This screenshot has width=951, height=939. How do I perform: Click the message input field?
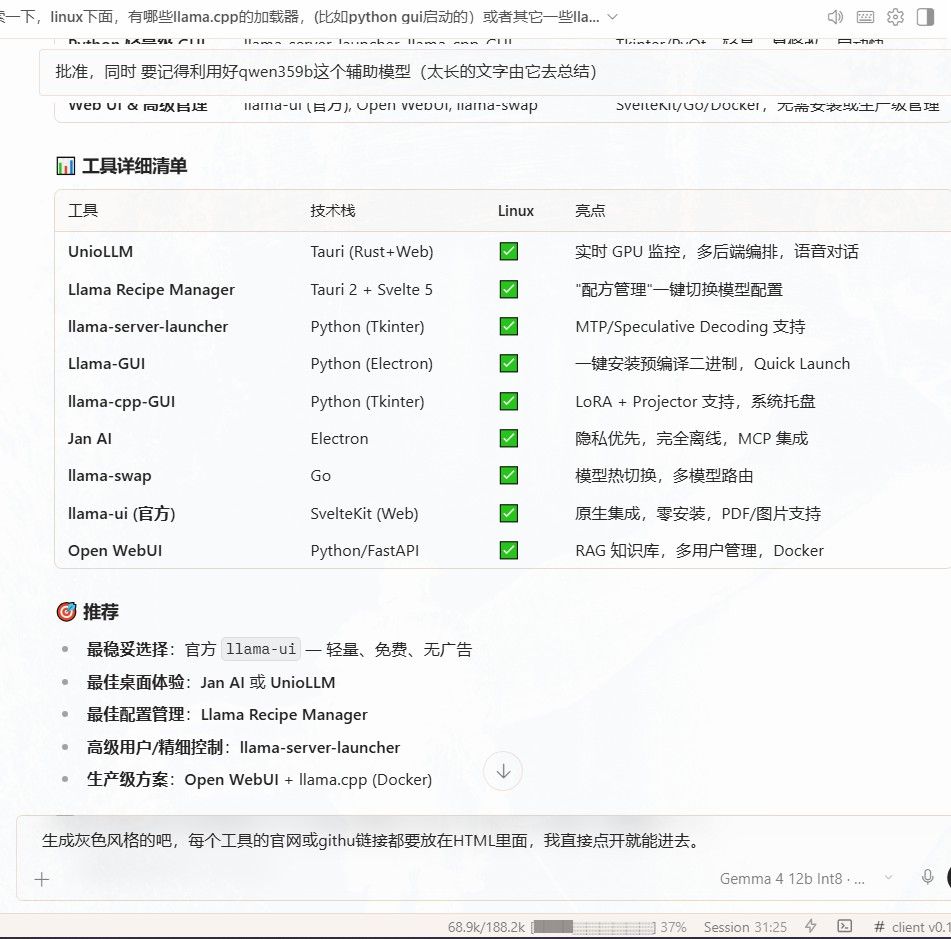coord(485,841)
